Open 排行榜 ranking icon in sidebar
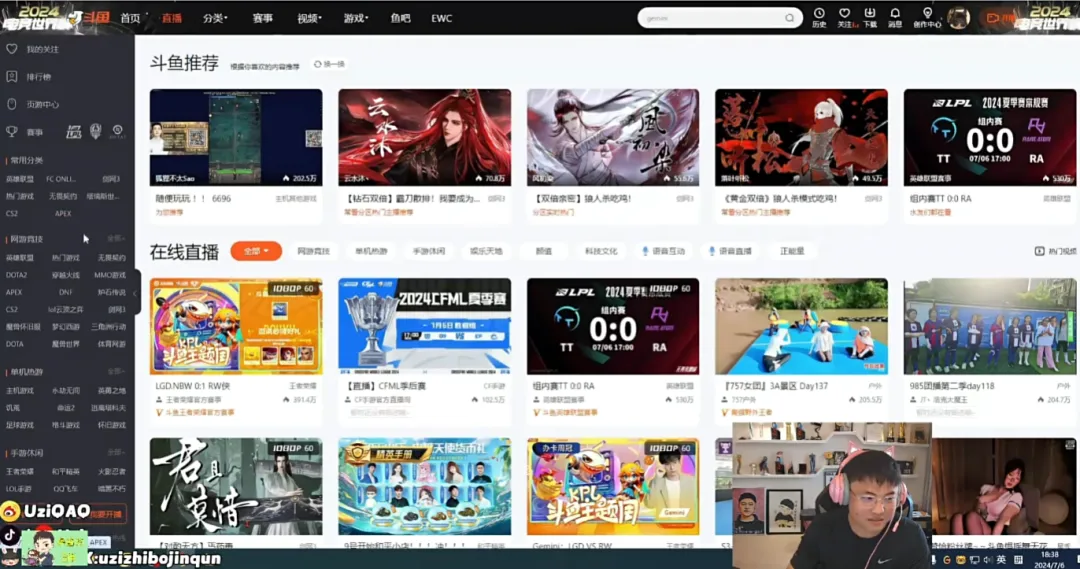Viewport: 1080px width, 569px height. 12,76
